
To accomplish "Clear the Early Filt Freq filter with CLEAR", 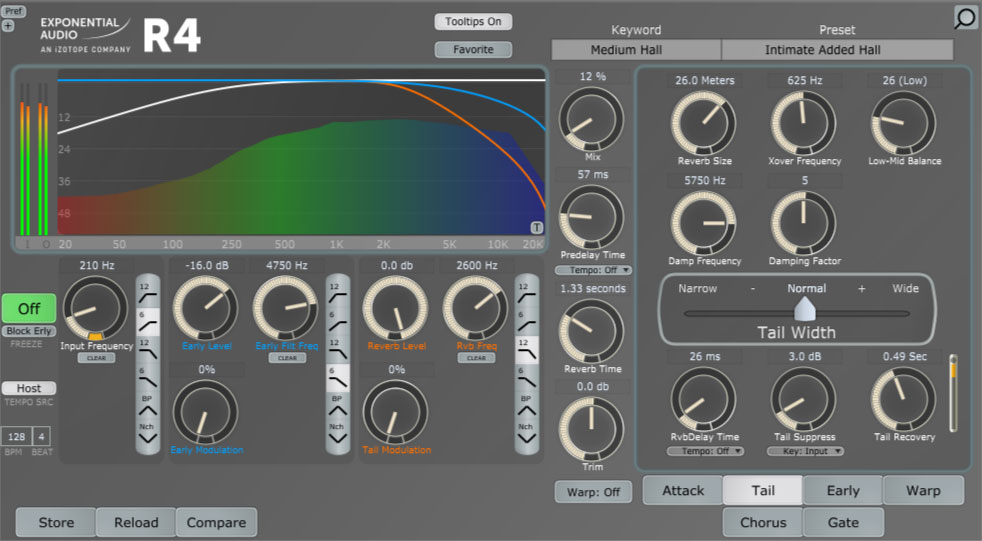I will (287, 358).
